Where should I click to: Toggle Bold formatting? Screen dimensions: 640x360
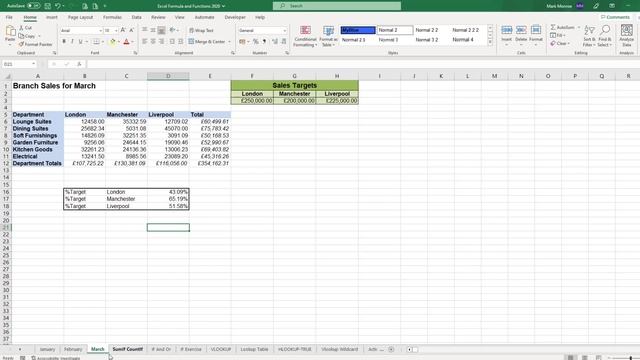tap(64, 42)
